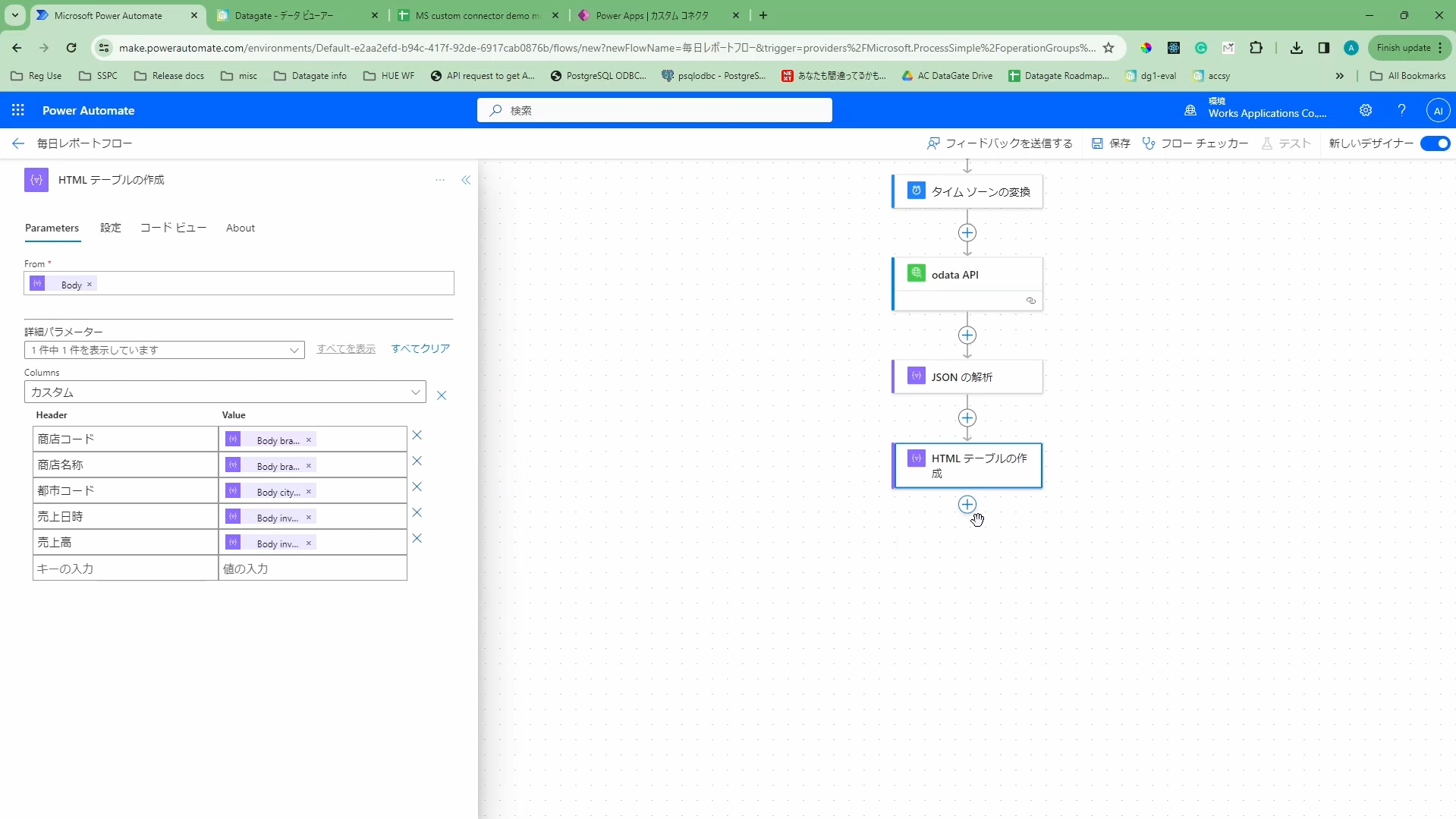Remove Body token in 売上高 row
The image size is (1456, 819).
309,543
